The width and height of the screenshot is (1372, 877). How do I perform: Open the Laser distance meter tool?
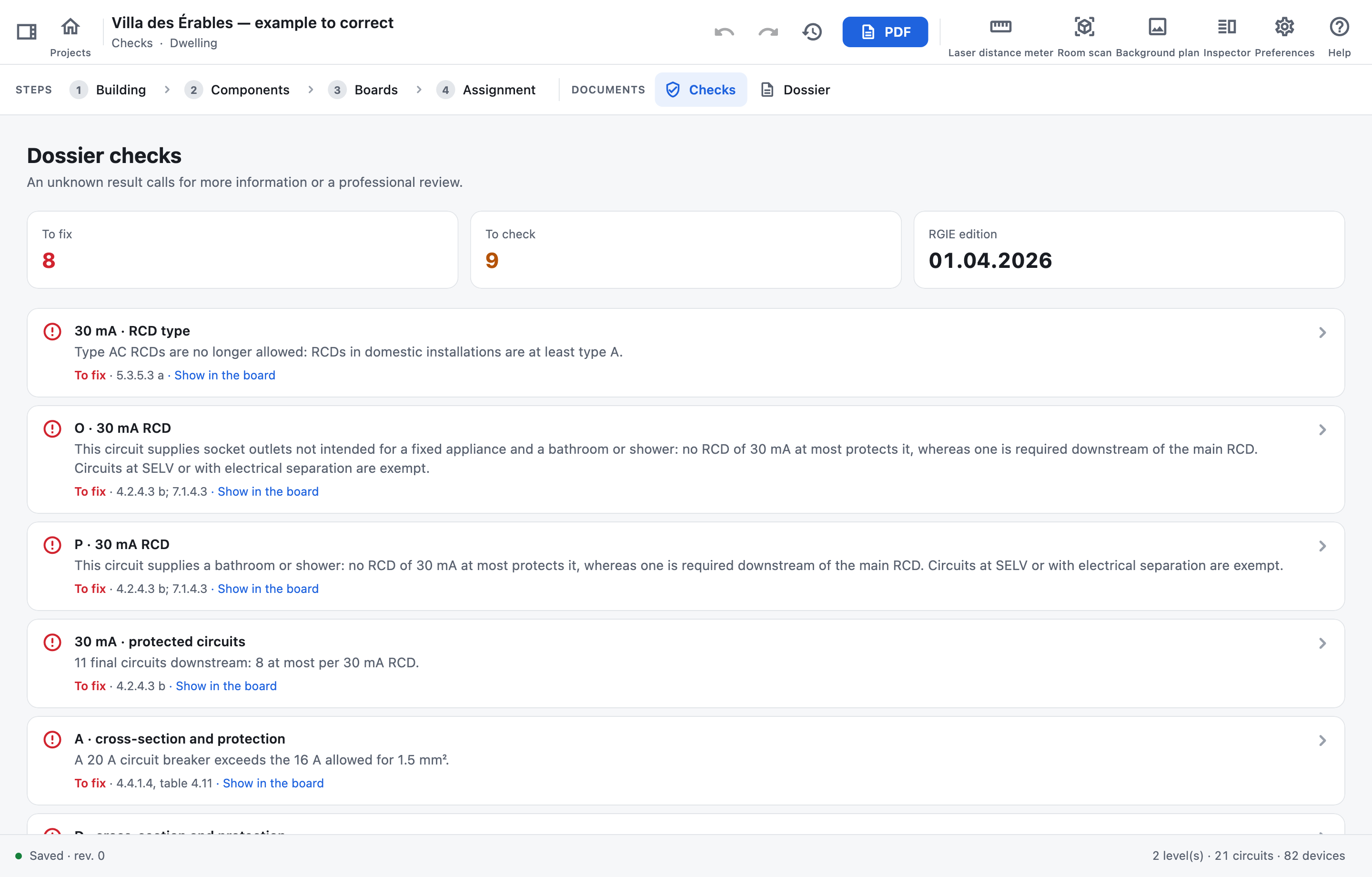pyautogui.click(x=1000, y=37)
